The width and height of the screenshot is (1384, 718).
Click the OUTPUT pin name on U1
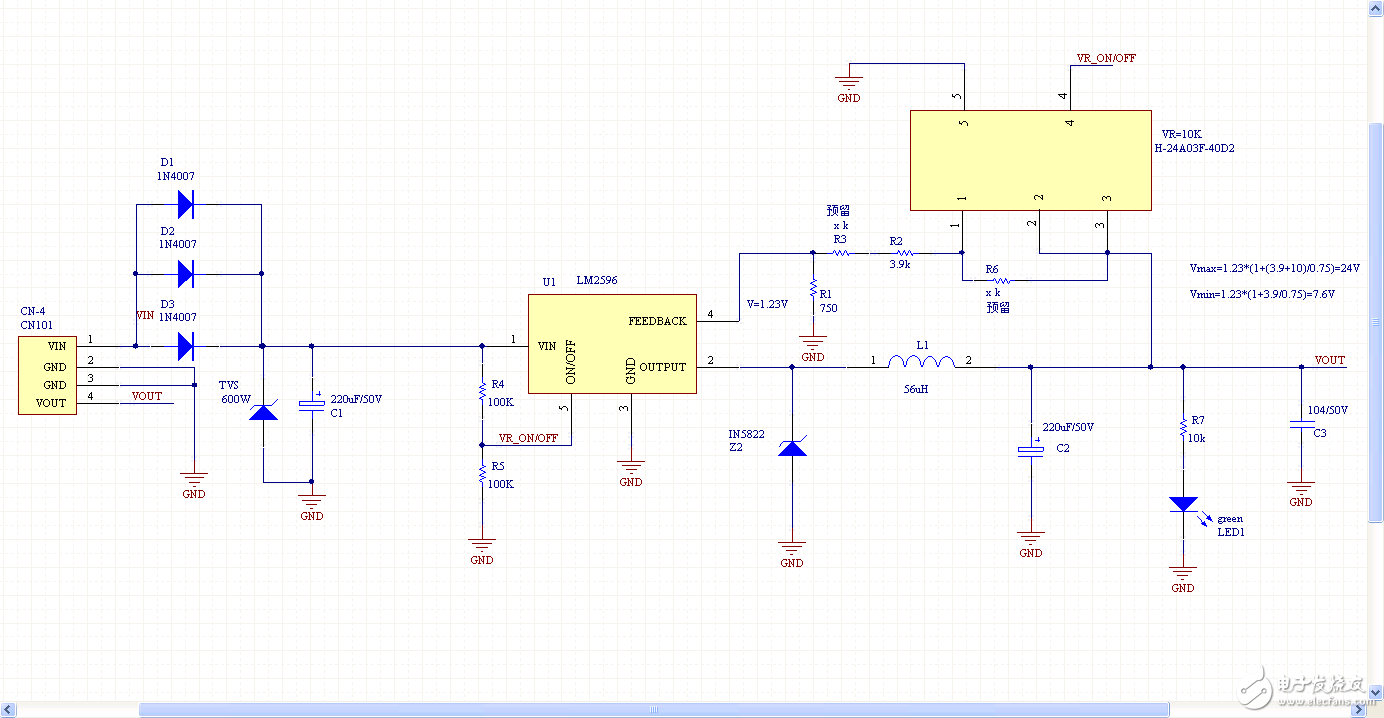pos(663,367)
